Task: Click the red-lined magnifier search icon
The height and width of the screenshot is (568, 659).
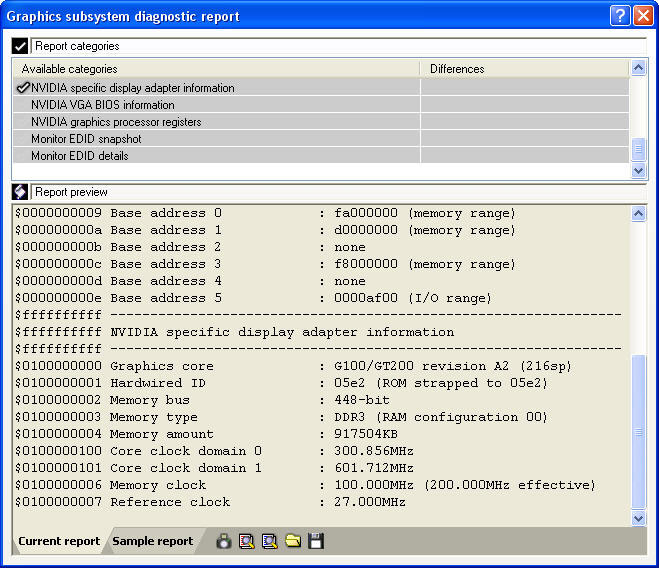Action: pyautogui.click(x=246, y=541)
